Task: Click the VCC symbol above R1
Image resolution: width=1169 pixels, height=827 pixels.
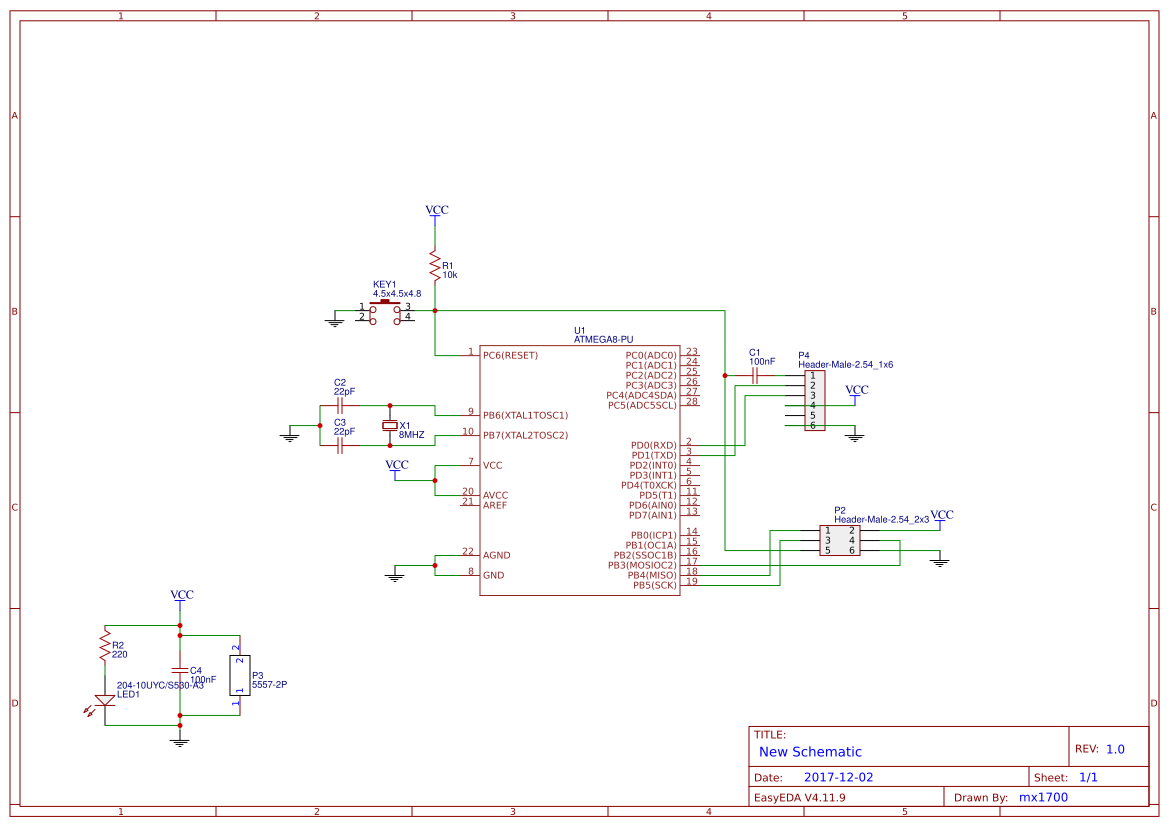Action: pos(435,210)
